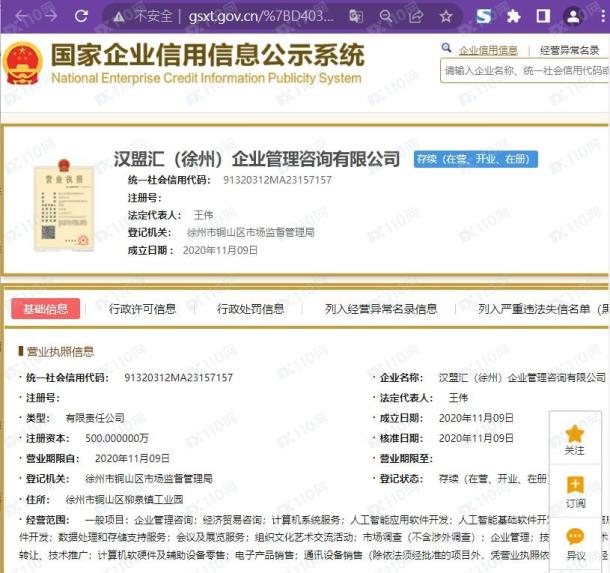Click the 异议 chat bubble icon
This screenshot has height=573, width=610.
click(575, 537)
